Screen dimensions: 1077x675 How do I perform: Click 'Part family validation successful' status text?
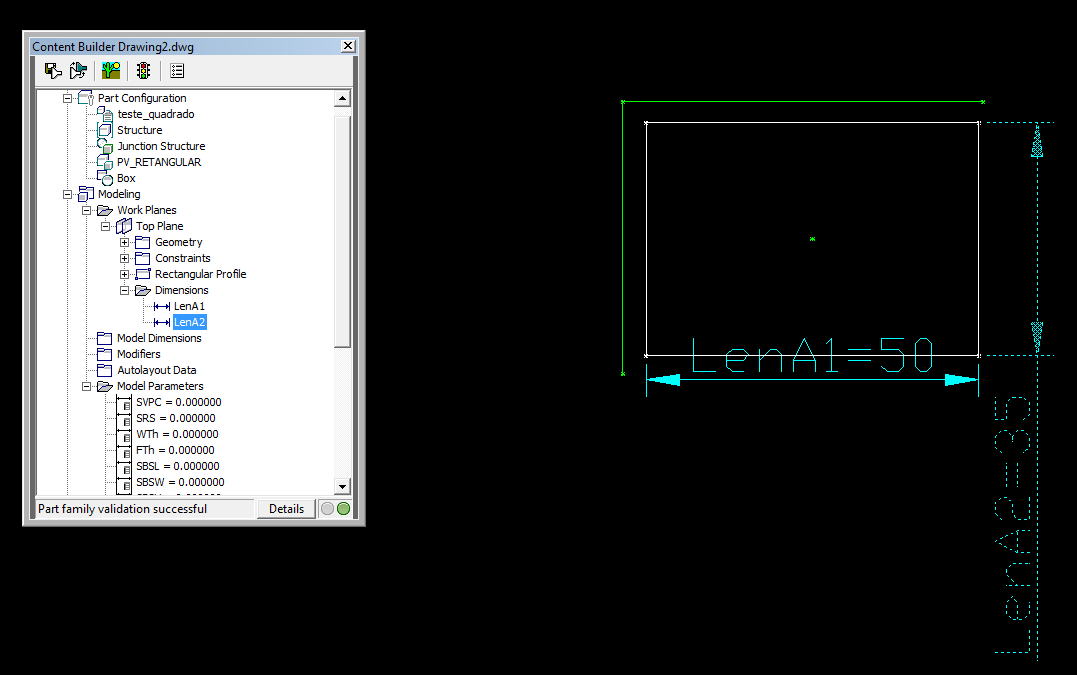coord(122,509)
